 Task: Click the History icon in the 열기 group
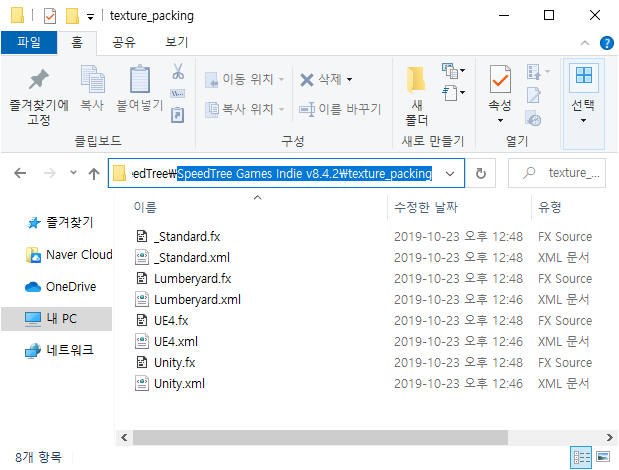coord(533,118)
